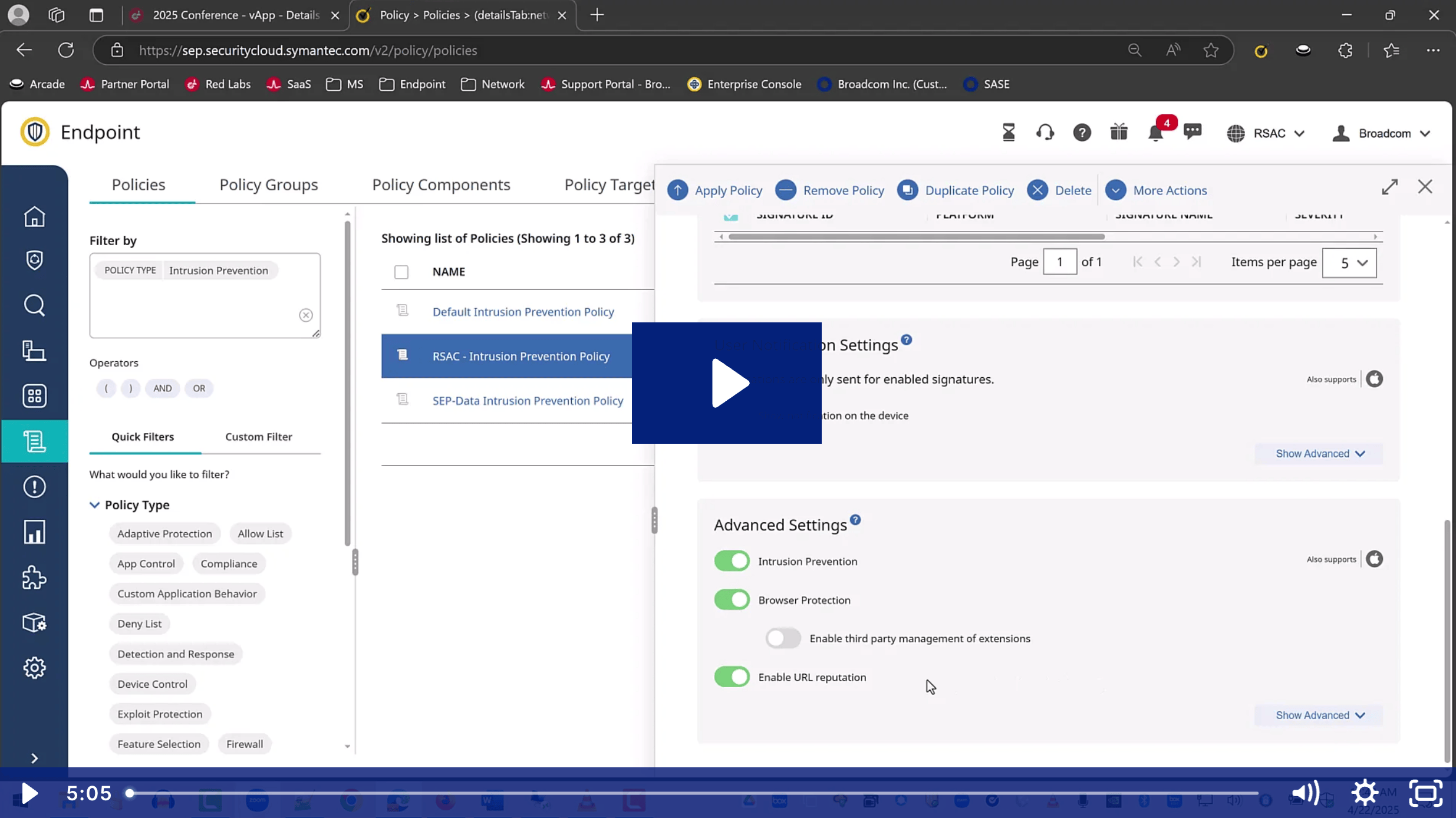
Task: Click the Home icon in left sidebar
Action: 34,217
